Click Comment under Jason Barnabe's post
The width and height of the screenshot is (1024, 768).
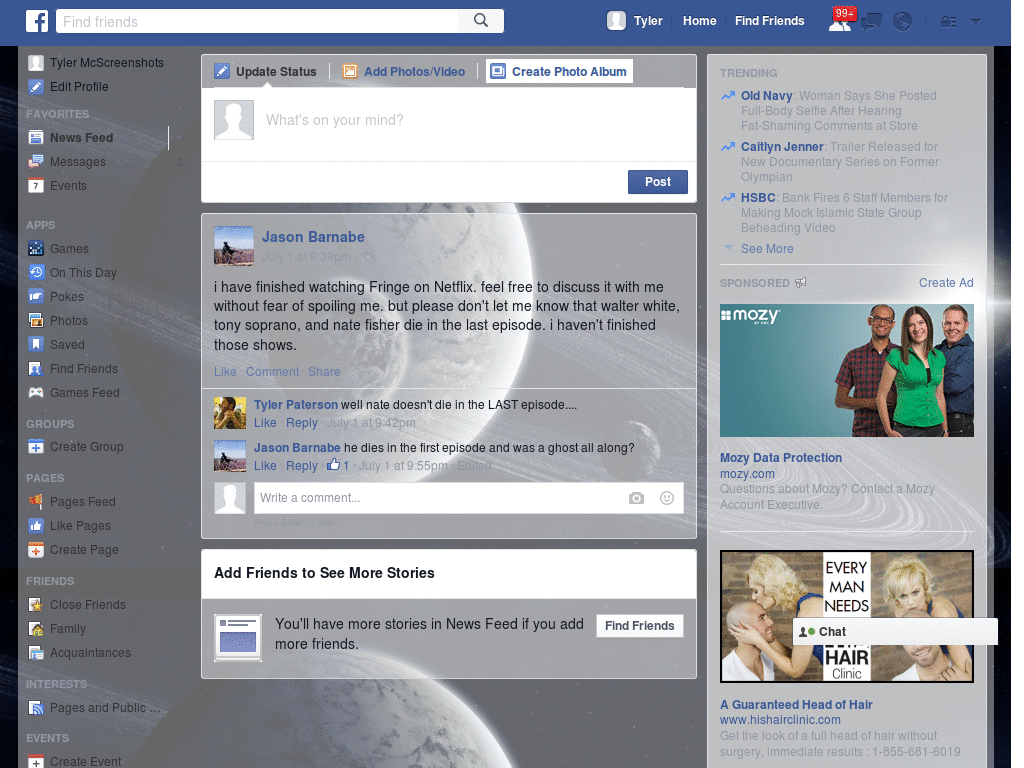[272, 372]
